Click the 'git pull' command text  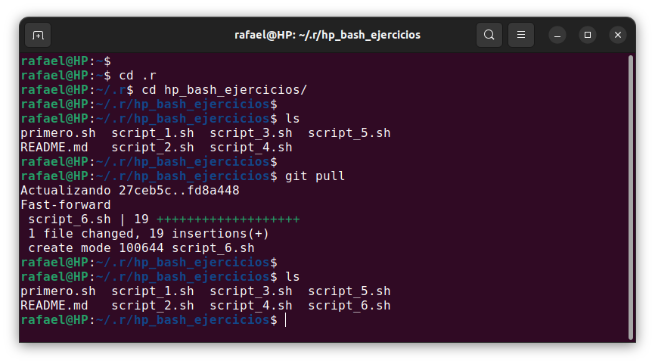(x=315, y=176)
